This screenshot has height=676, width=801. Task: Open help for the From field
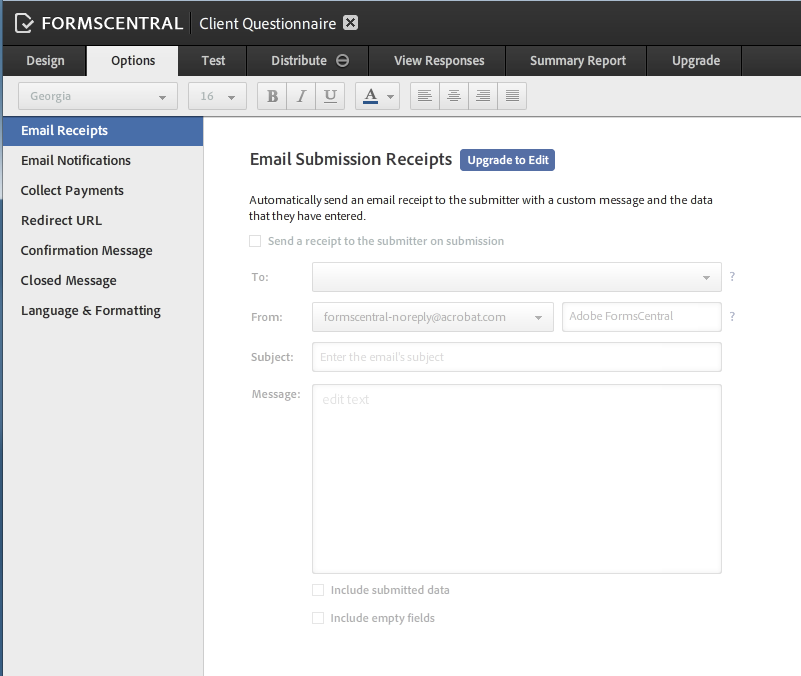pyautogui.click(x=732, y=316)
